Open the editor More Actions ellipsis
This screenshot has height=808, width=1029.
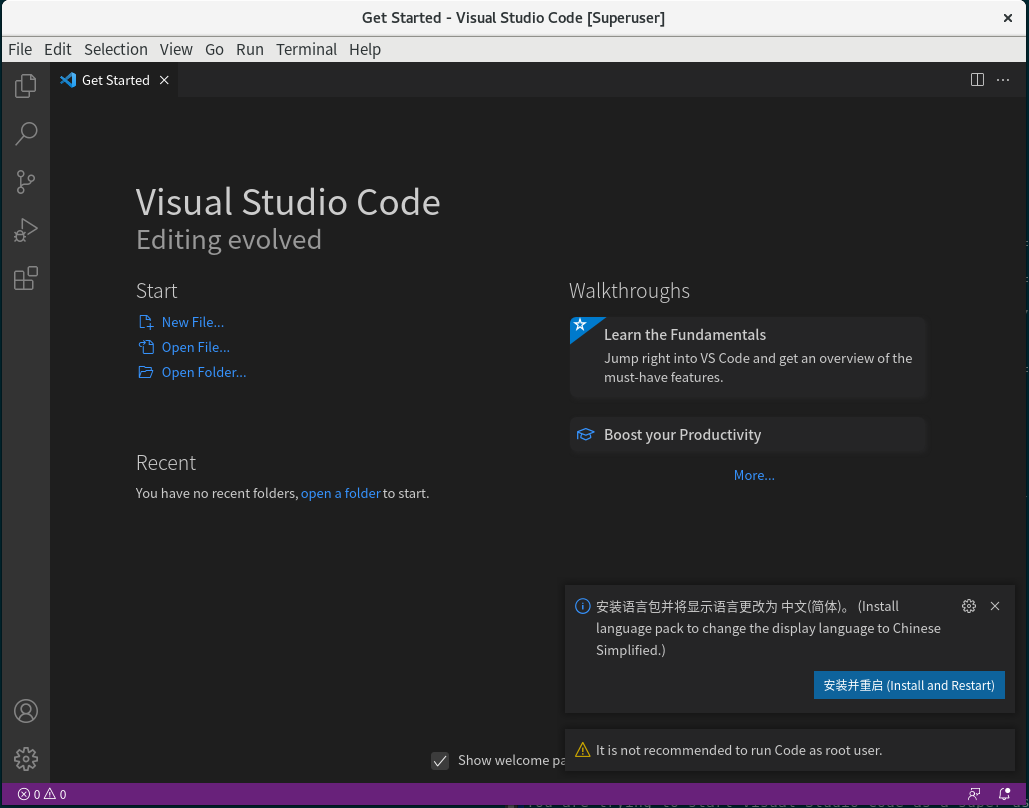[1003, 80]
